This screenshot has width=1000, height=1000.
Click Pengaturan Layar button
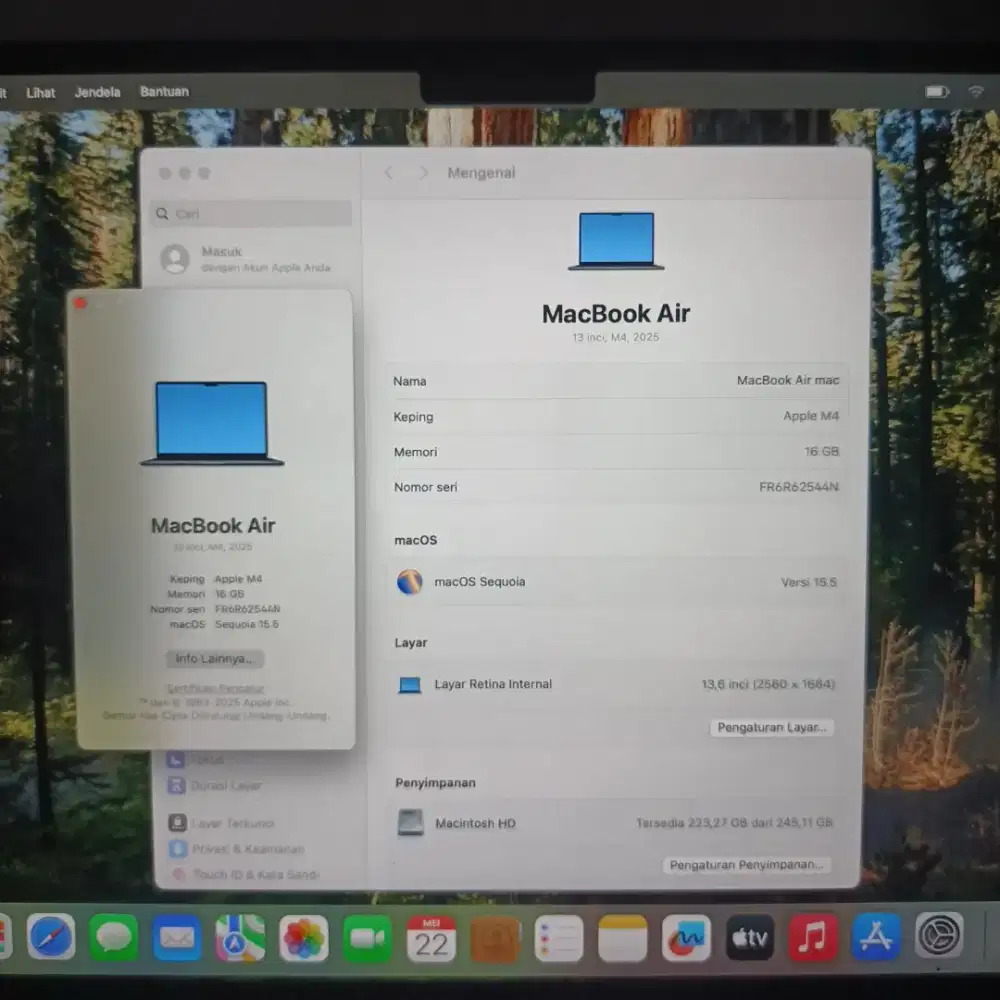772,728
